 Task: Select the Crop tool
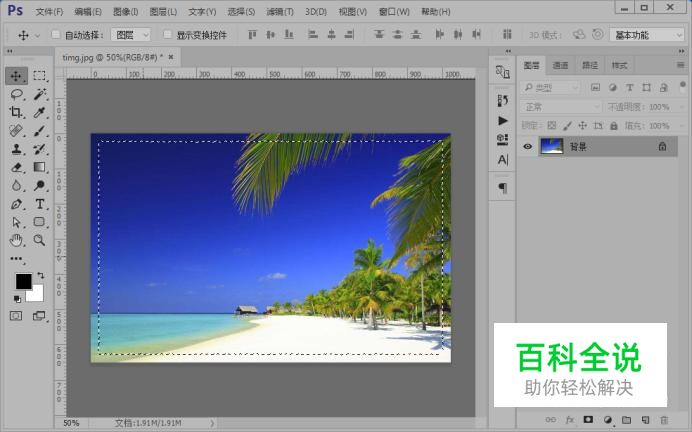coord(16,112)
